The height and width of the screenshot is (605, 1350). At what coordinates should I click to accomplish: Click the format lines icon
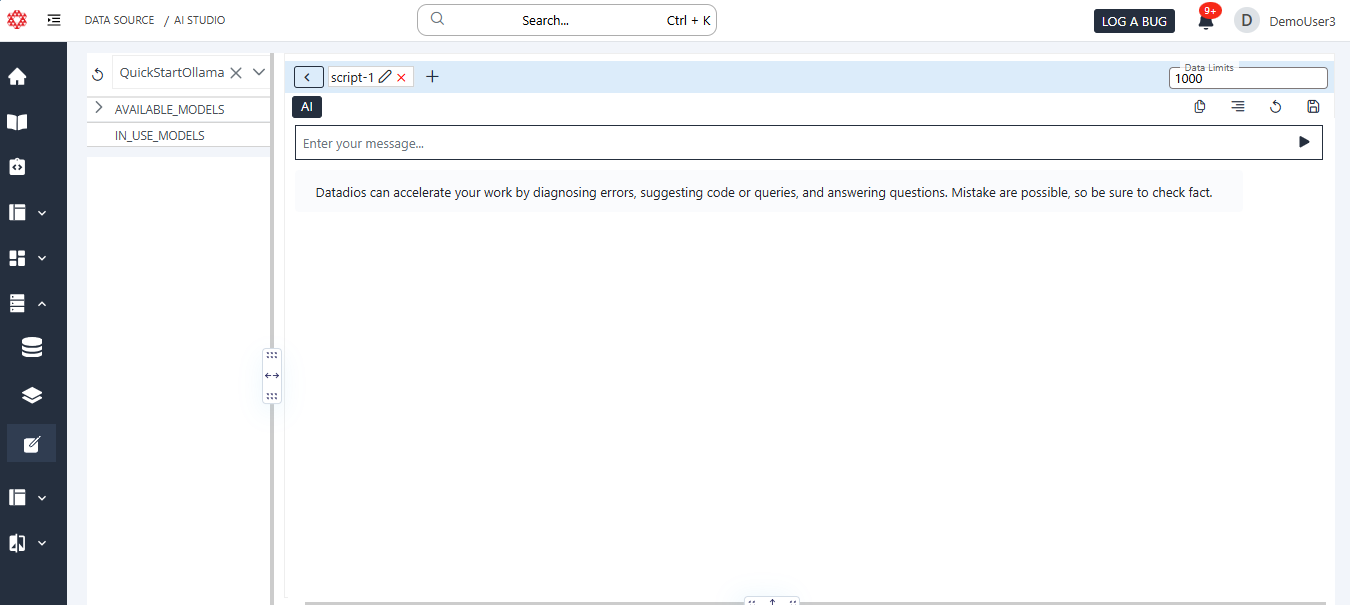(1238, 107)
